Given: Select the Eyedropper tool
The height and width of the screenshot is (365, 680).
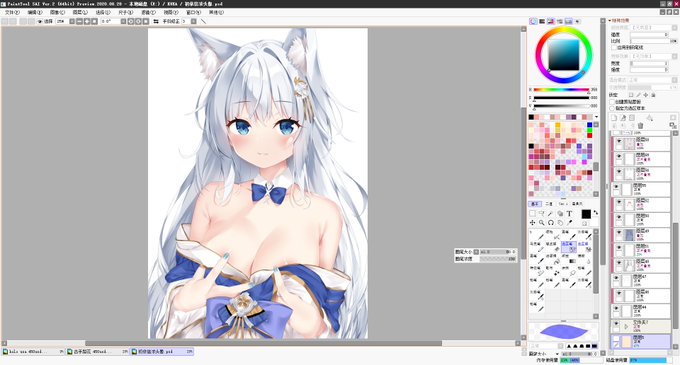Looking at the screenshot, I should [x=569, y=223].
